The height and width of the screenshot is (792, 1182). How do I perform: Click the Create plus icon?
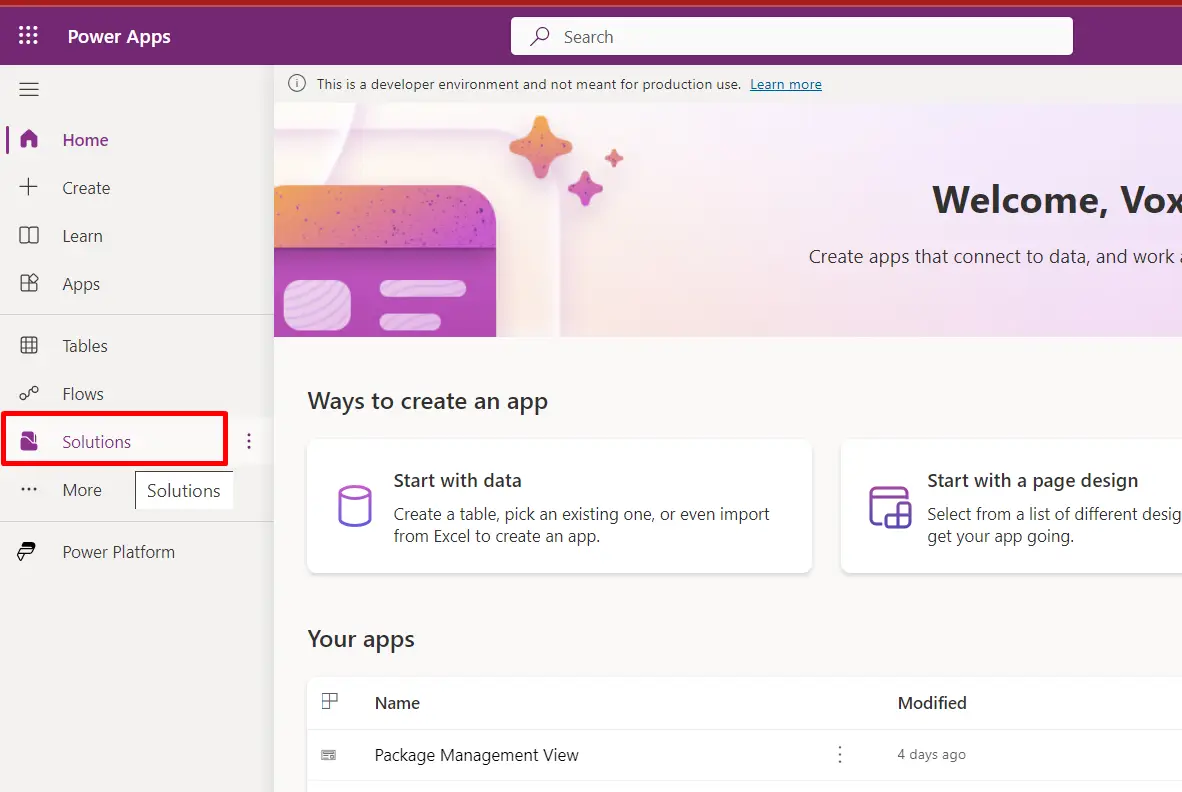[29, 187]
